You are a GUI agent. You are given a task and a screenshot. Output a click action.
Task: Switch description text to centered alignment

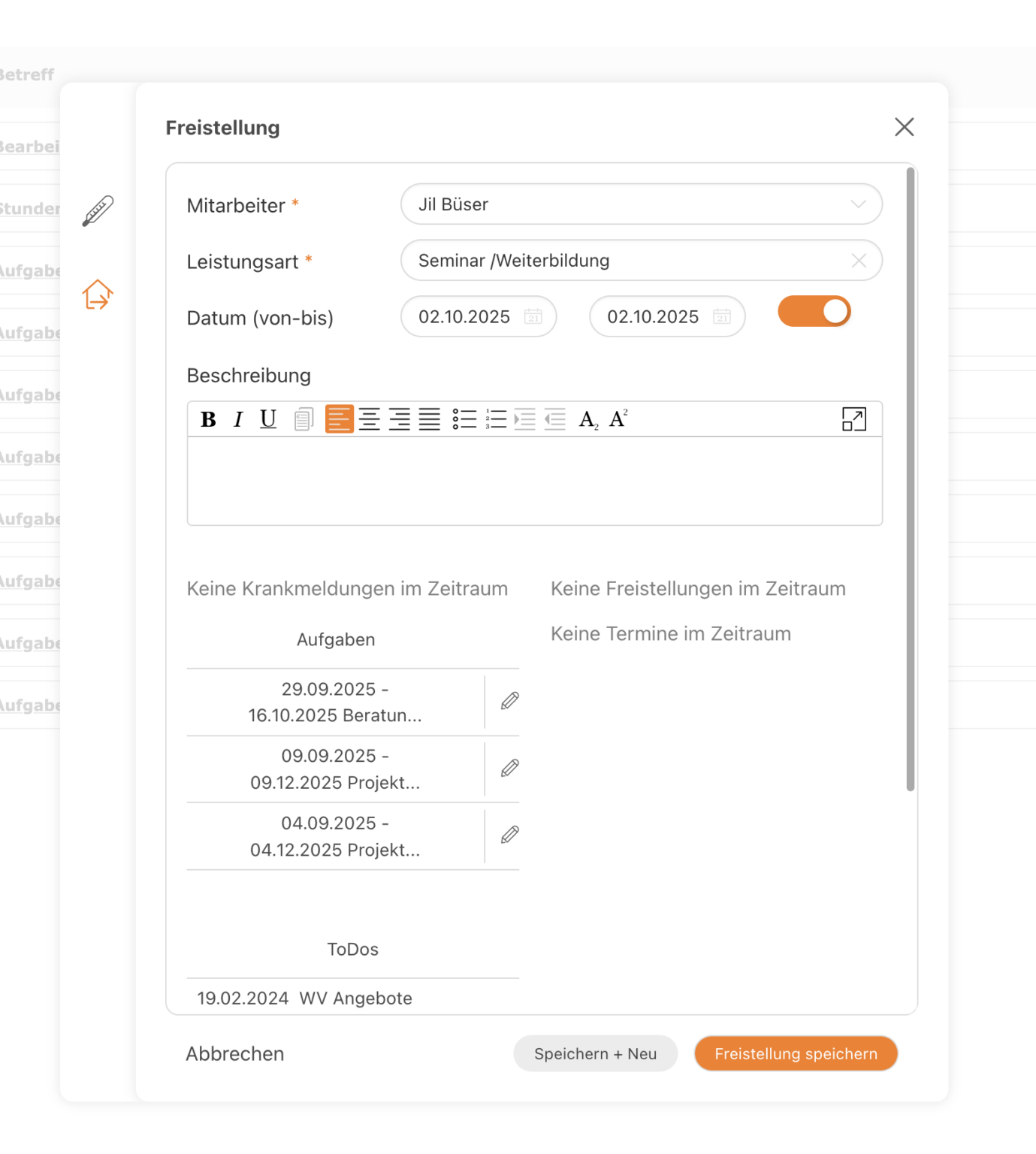tap(370, 419)
